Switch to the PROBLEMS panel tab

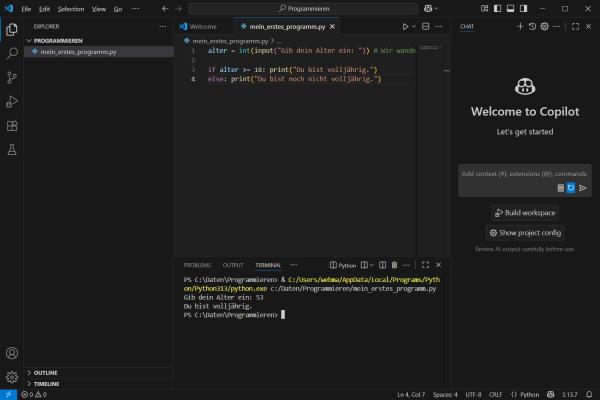(197, 265)
